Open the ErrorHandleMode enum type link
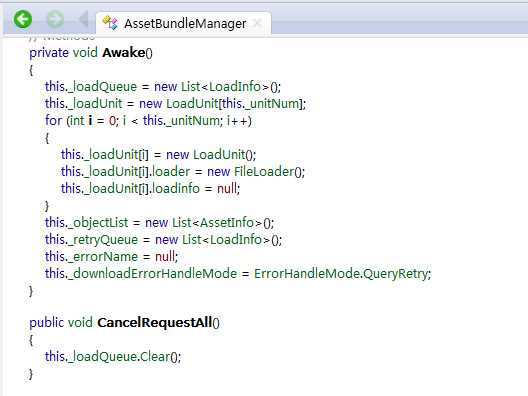Image resolution: width=528 pixels, height=396 pixels. [x=306, y=273]
